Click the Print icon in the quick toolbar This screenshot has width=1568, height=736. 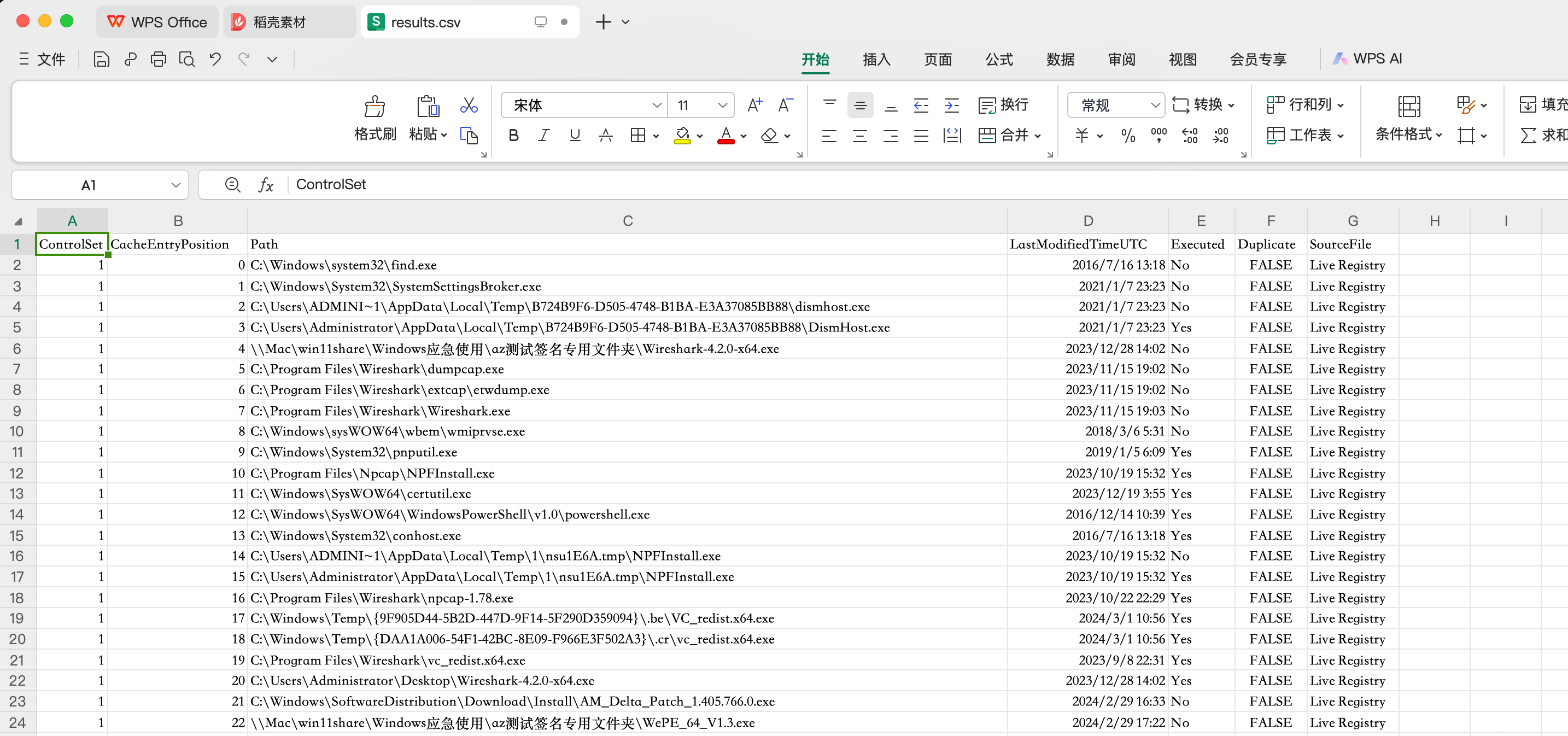(158, 59)
